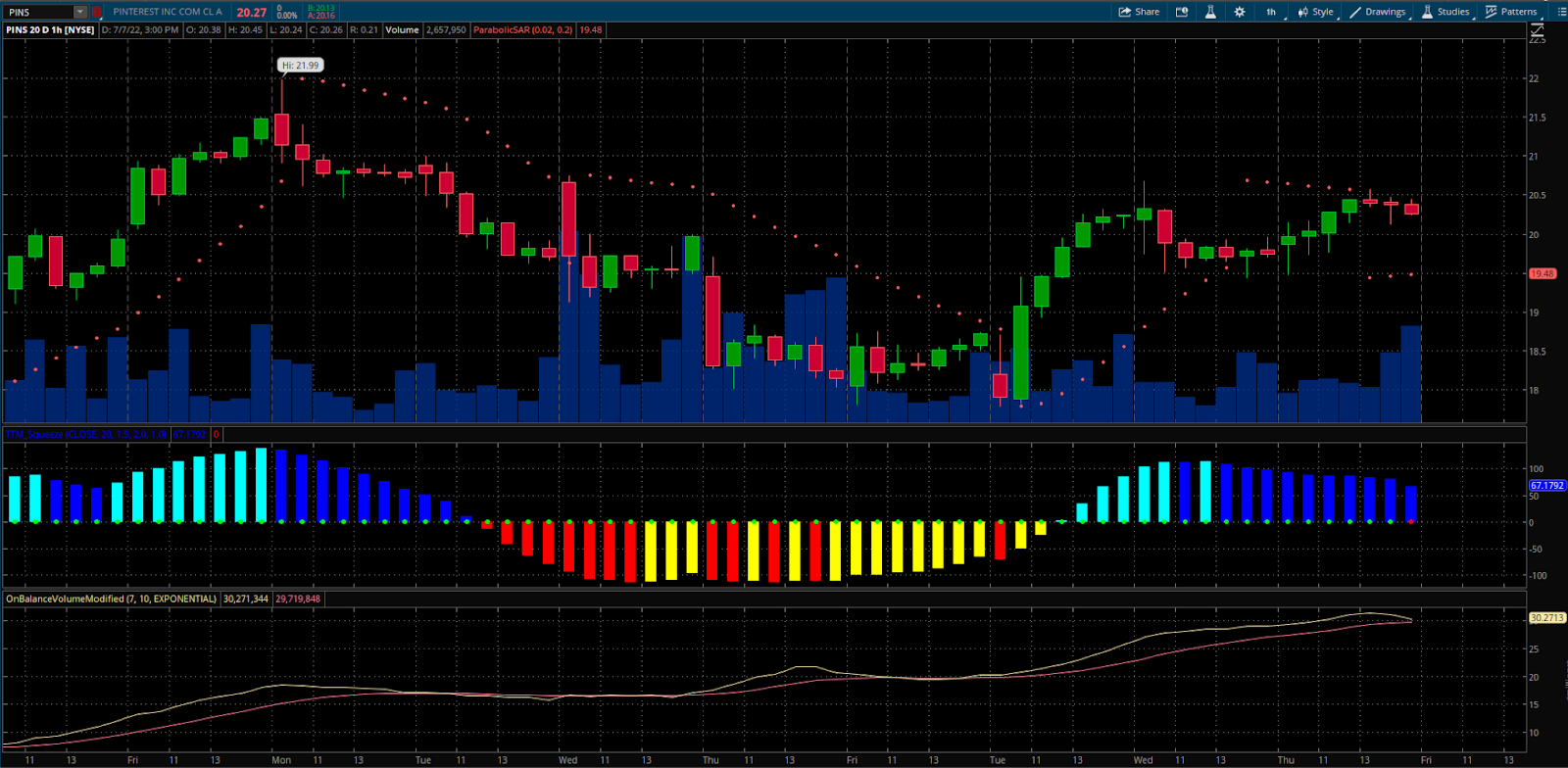Click the 'O: 20.38' open readout
Screen dimensions: 1568x768
click(203, 30)
